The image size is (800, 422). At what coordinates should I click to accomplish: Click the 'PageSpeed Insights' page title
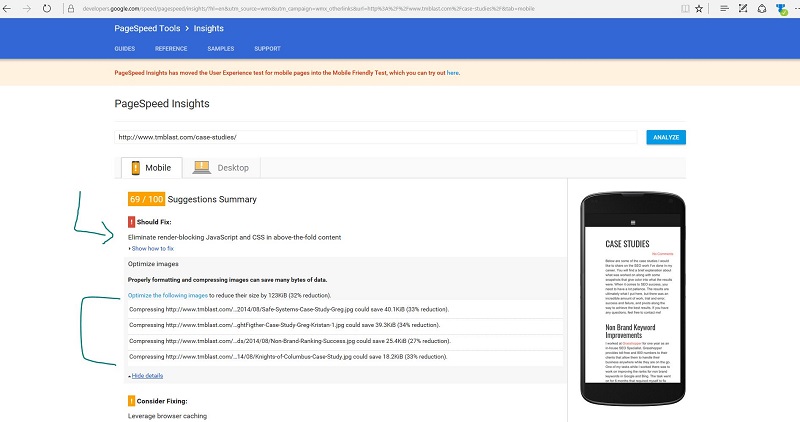click(x=162, y=104)
